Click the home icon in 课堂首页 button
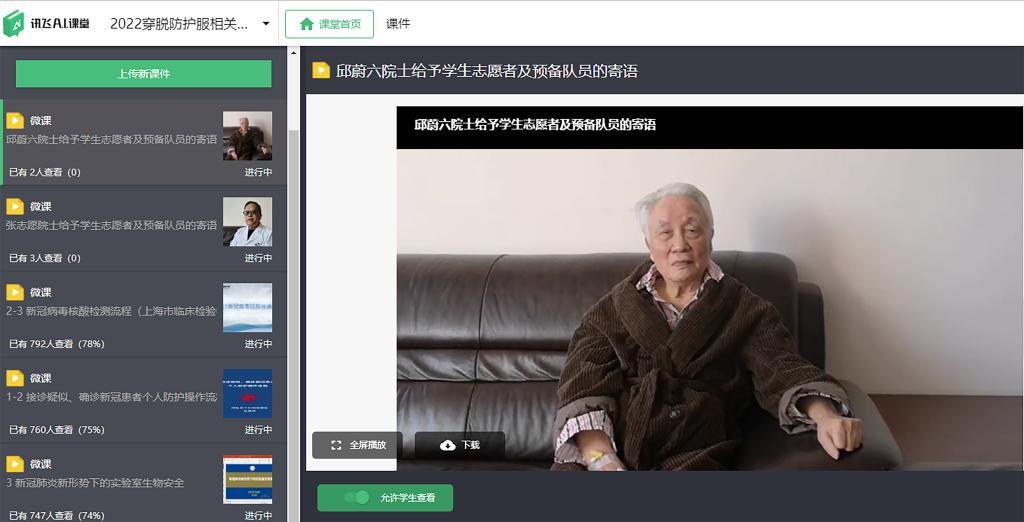The height and width of the screenshot is (522, 1024). pos(307,24)
